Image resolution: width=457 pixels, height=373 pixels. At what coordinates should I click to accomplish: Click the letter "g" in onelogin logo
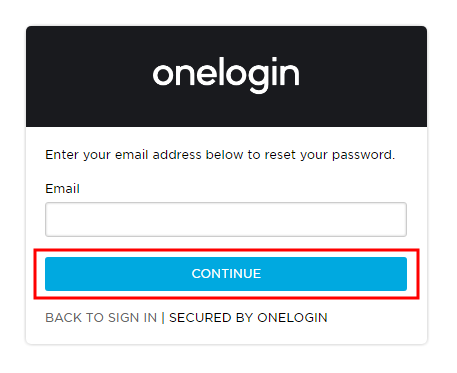click(x=259, y=78)
